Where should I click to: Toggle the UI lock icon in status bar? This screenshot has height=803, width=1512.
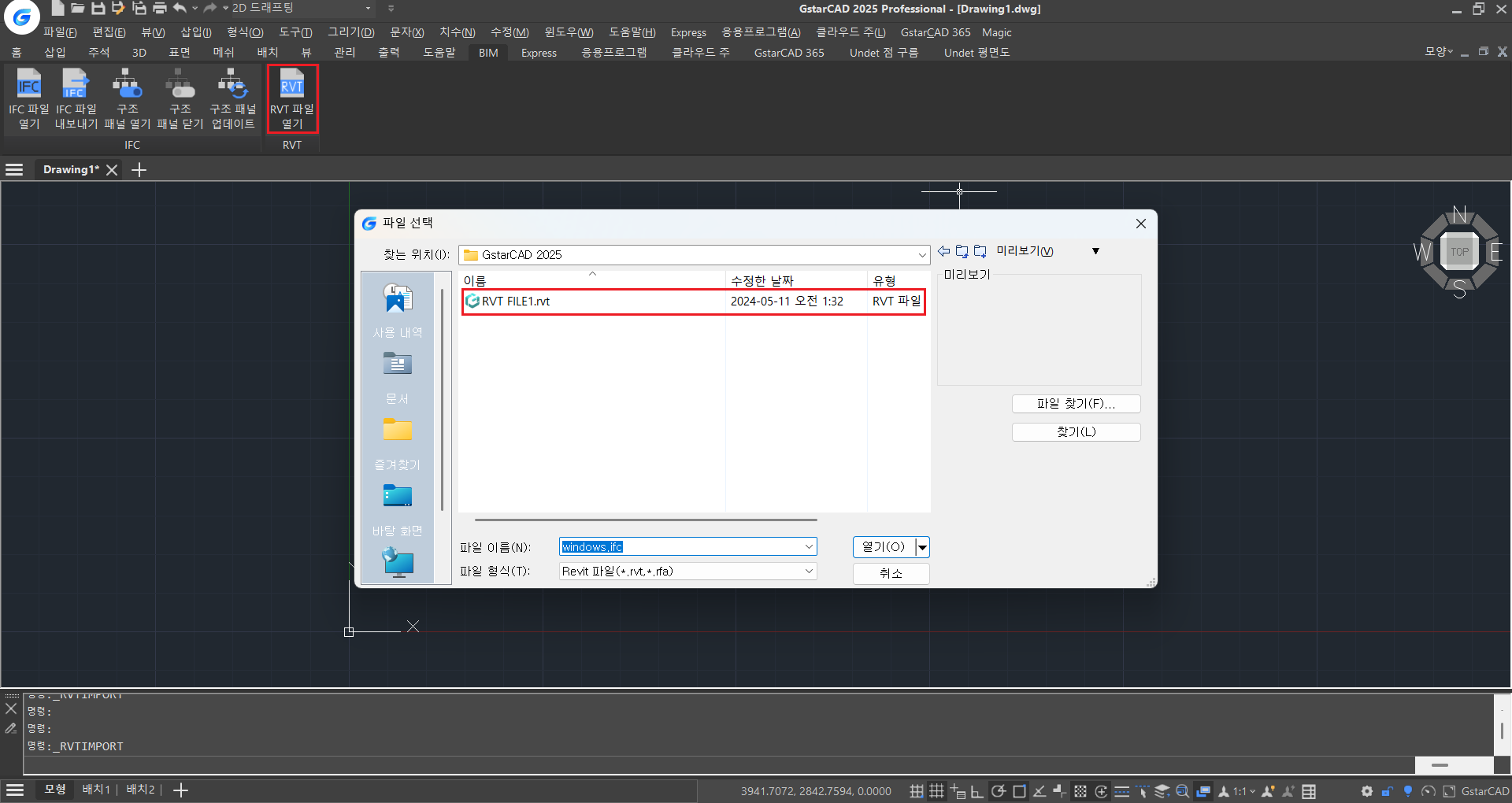coord(1387,791)
